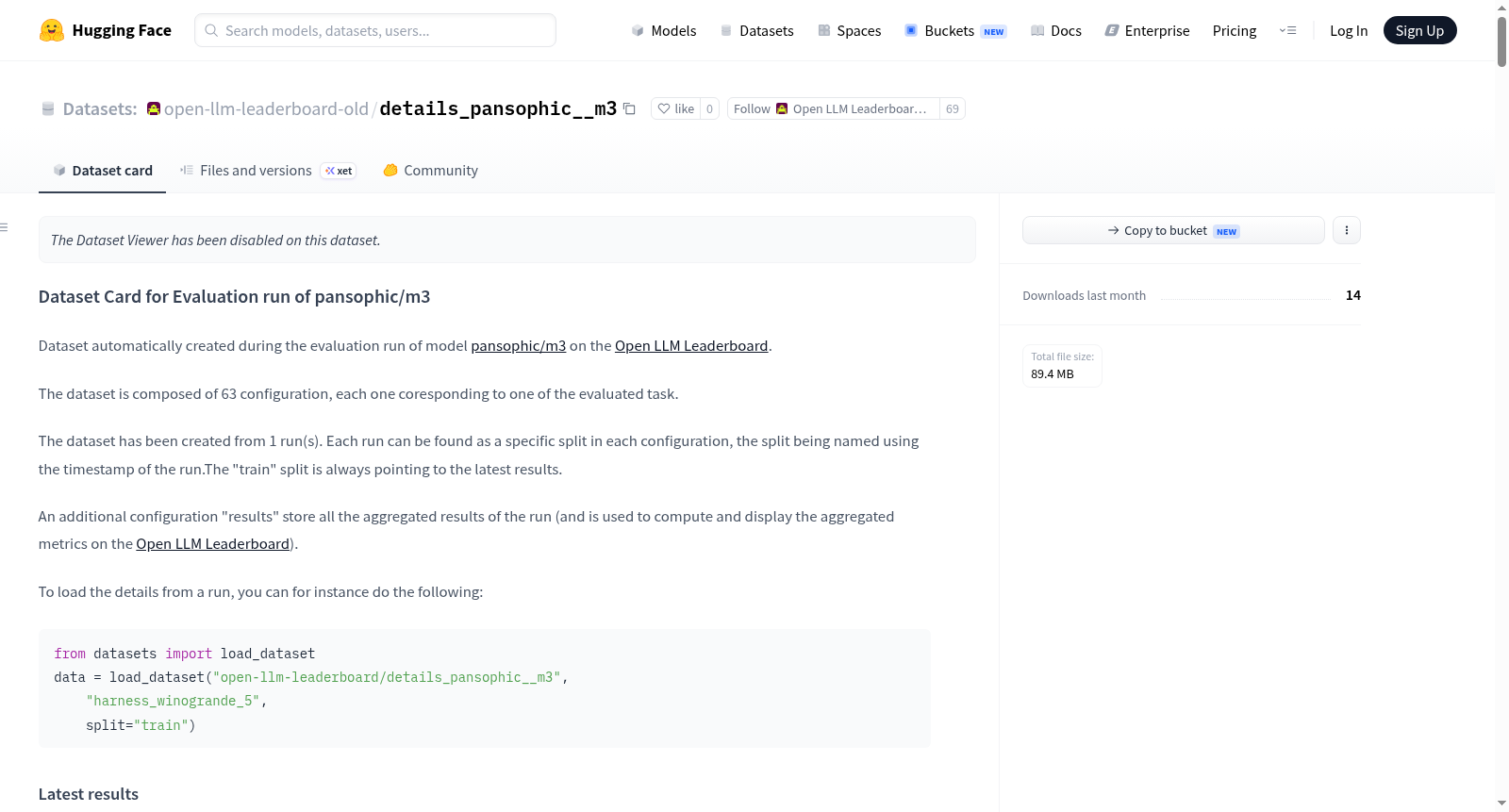Image resolution: width=1509 pixels, height=812 pixels.
Task: Open the three-dot options menu beside Copy to bucket
Action: tap(1347, 230)
